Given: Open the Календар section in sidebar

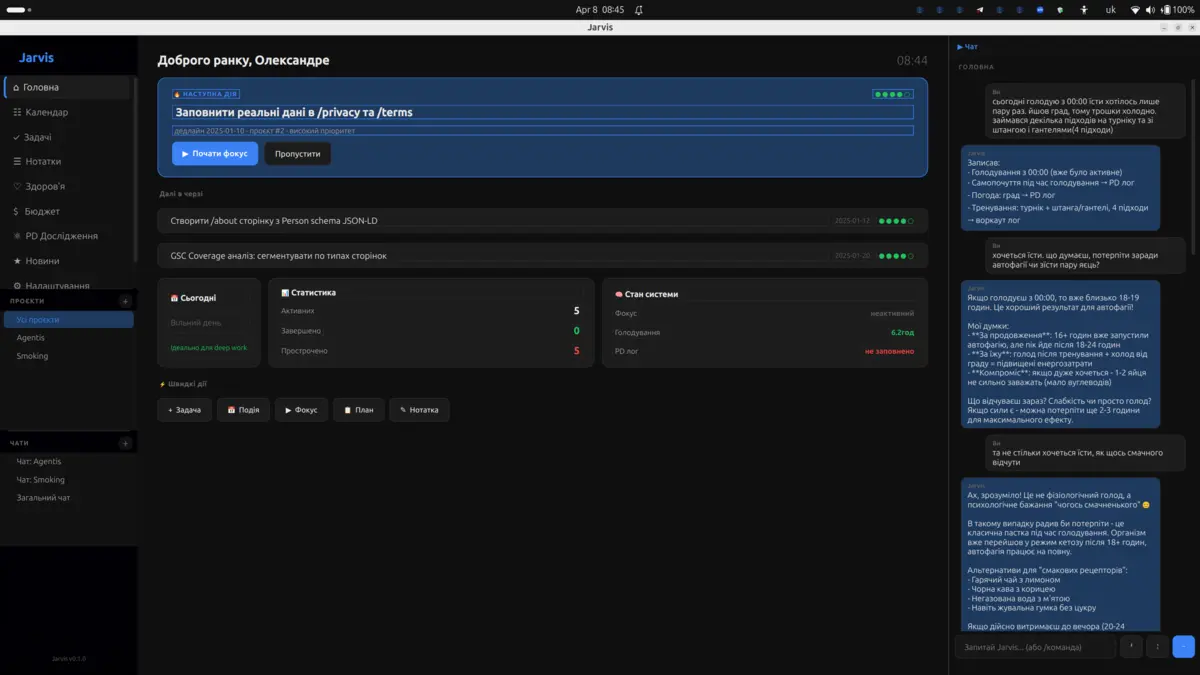Looking at the screenshot, I should 47,112.
